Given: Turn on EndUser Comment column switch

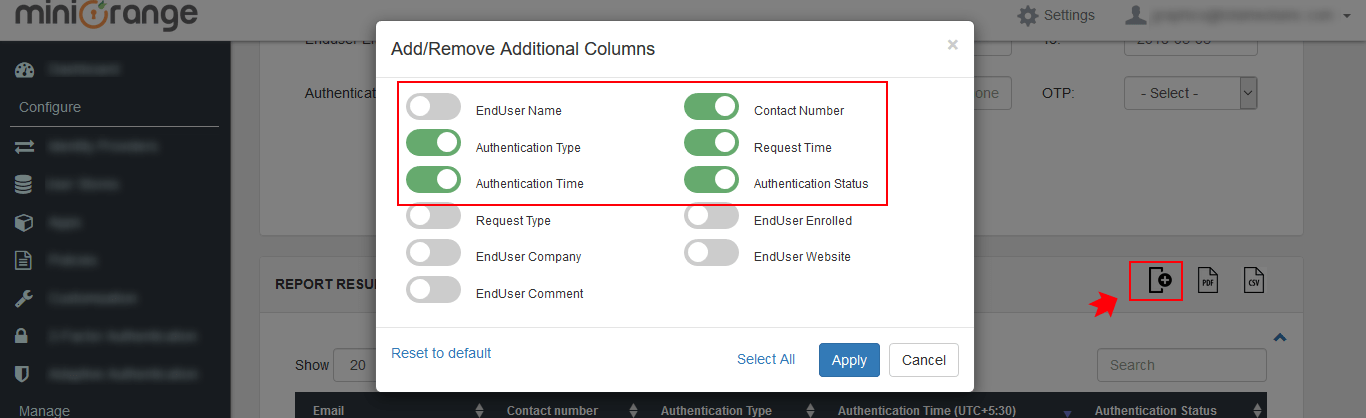Looking at the screenshot, I should click(x=433, y=290).
